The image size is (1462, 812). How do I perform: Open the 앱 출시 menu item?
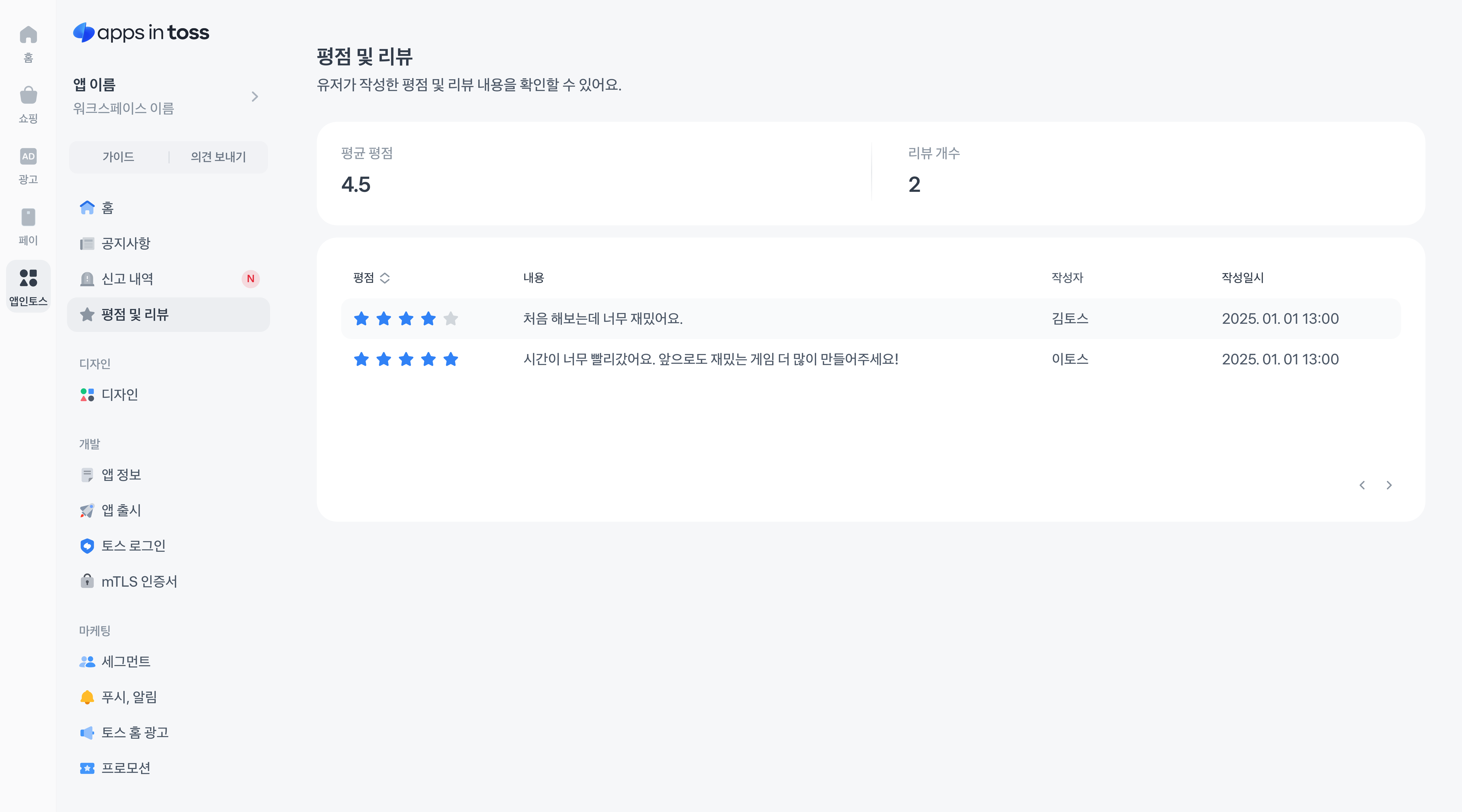click(121, 510)
